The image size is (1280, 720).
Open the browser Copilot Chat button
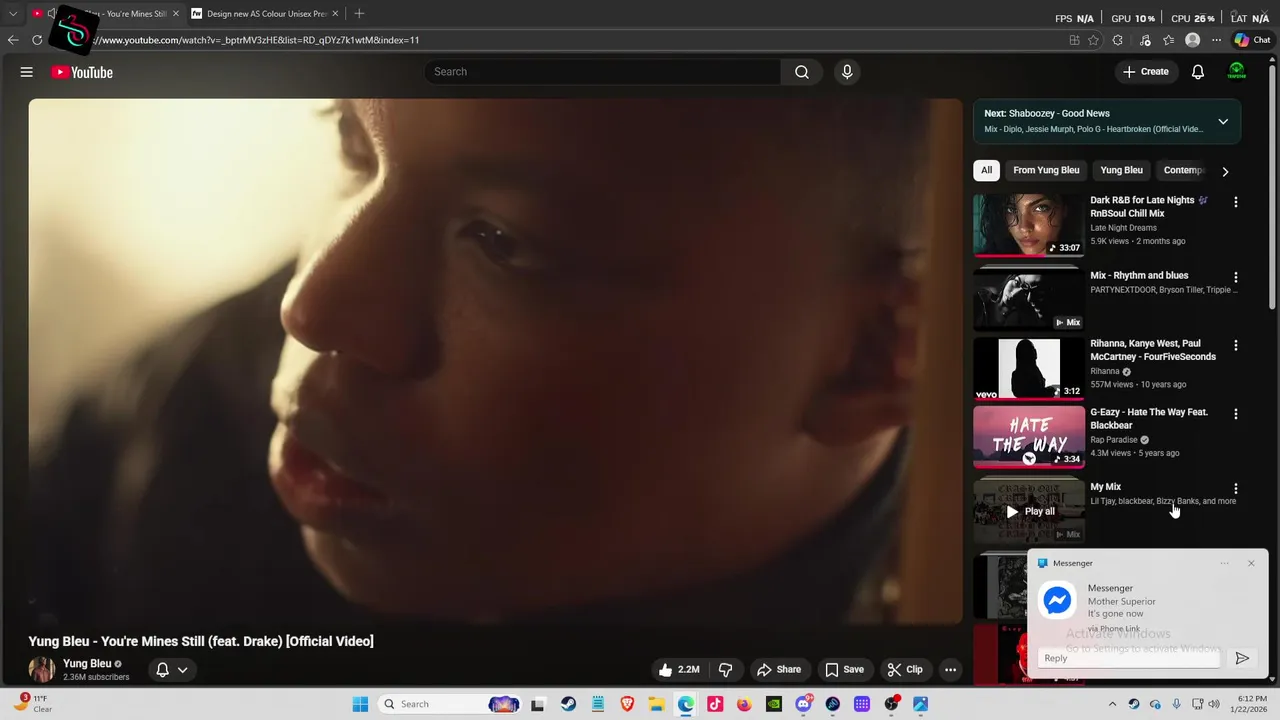pyautogui.click(x=1252, y=40)
